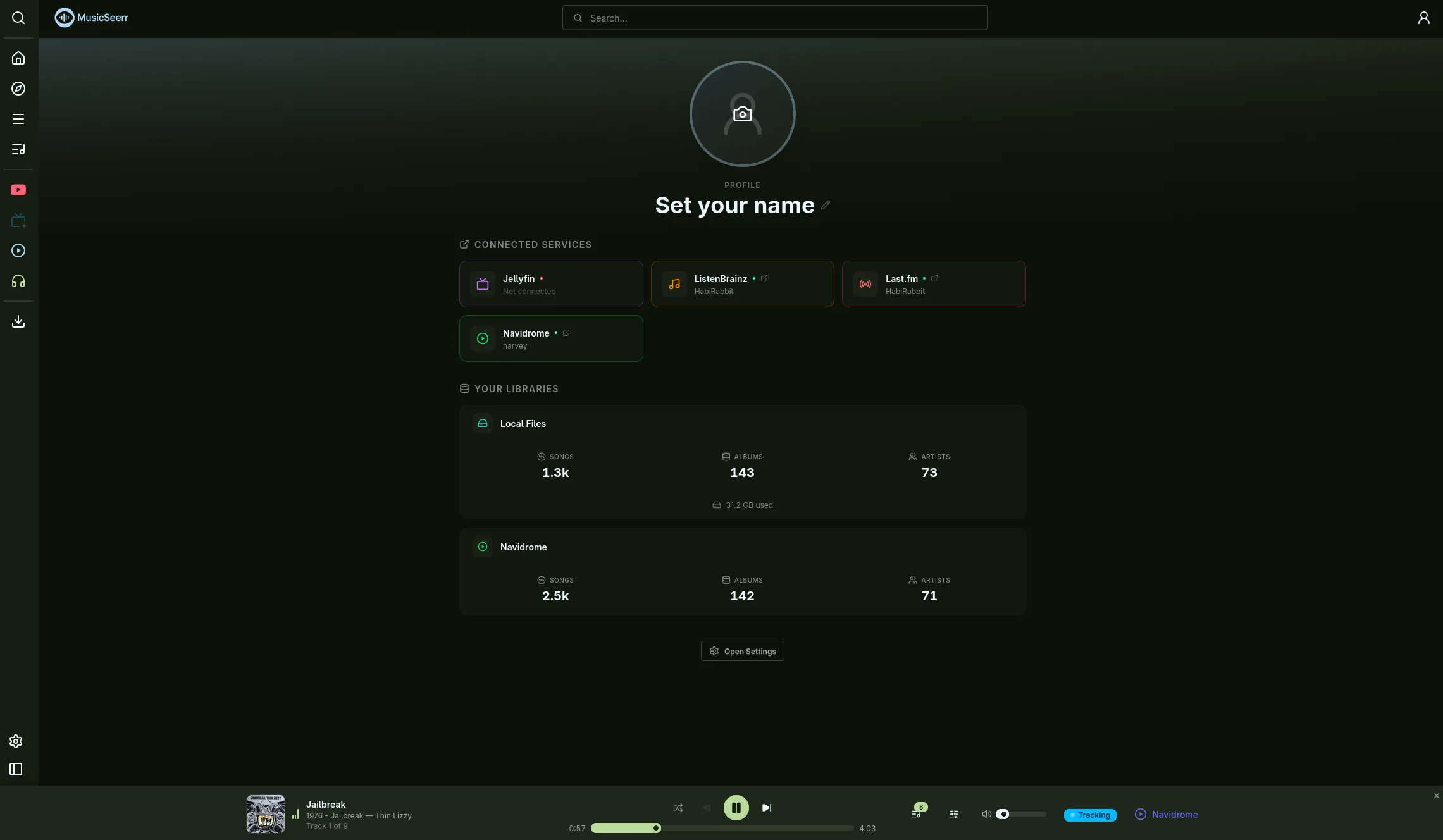Open the playlists icon in the sidebar
Screen dimensions: 1443x840
[x=18, y=149]
